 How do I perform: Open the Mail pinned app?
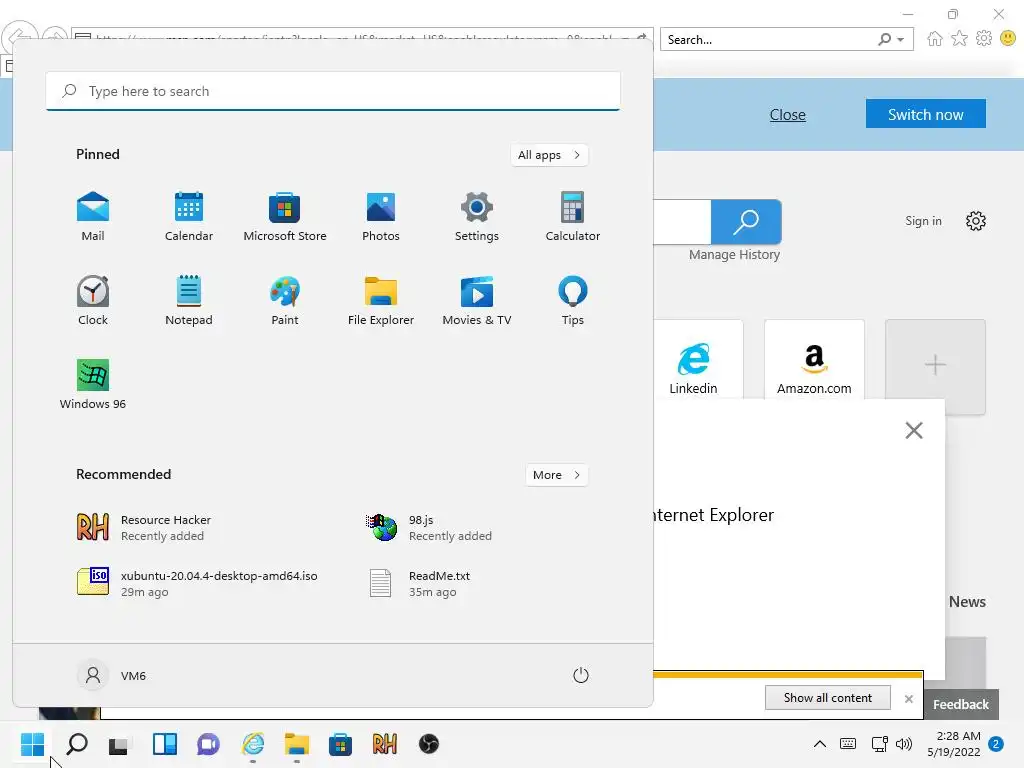[93, 217]
